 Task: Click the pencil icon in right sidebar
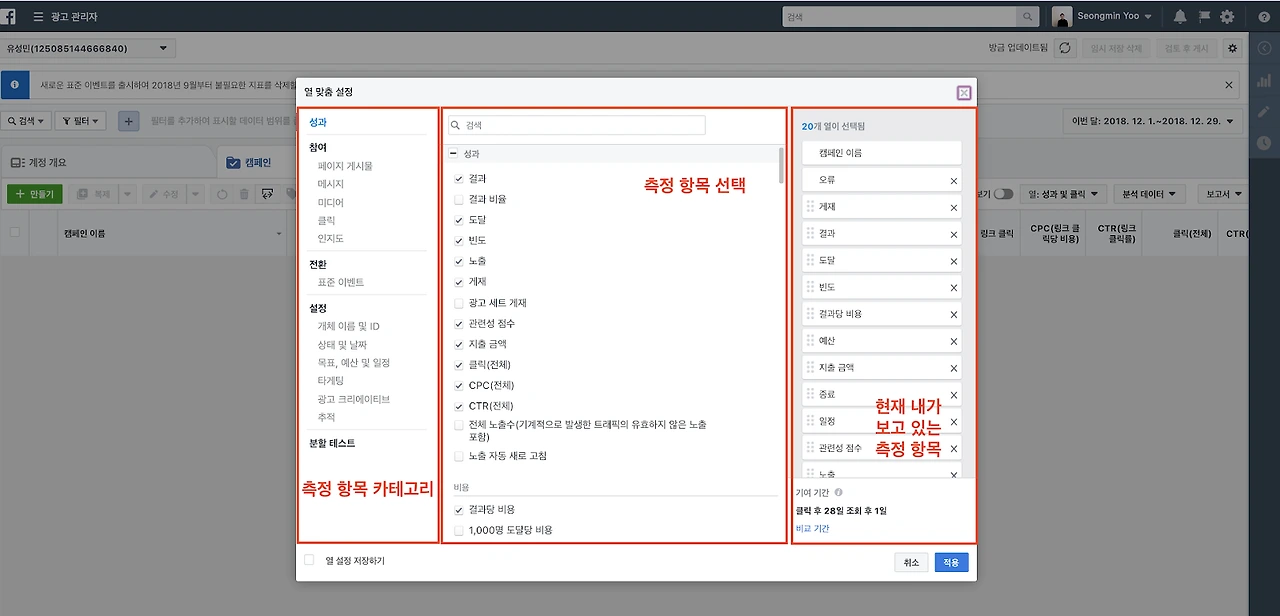coord(1265,112)
